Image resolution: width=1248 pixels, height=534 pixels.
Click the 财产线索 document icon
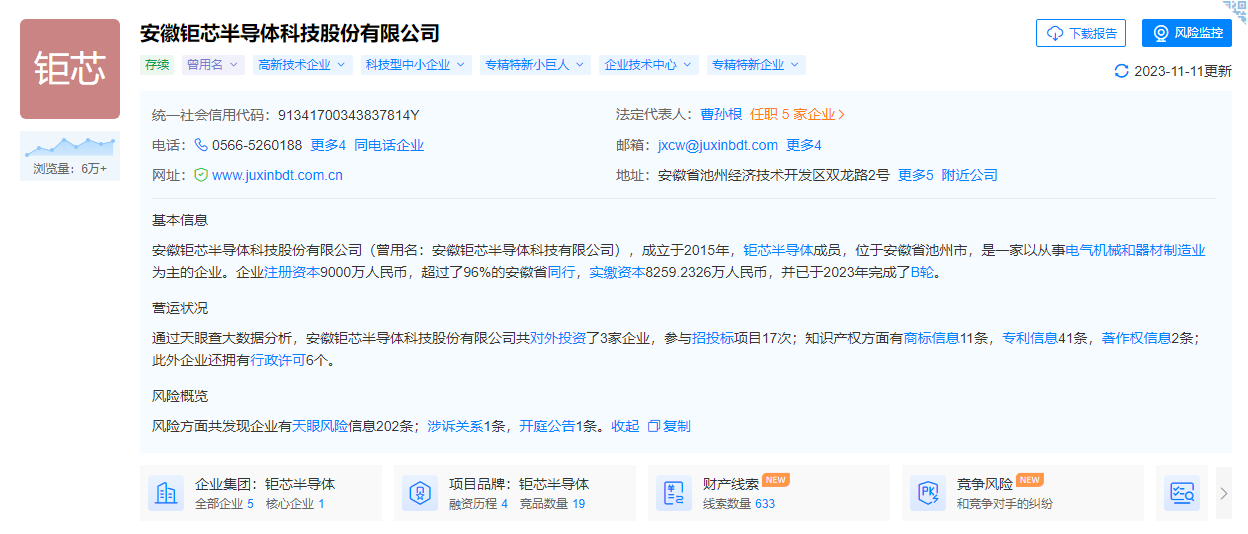pos(674,493)
